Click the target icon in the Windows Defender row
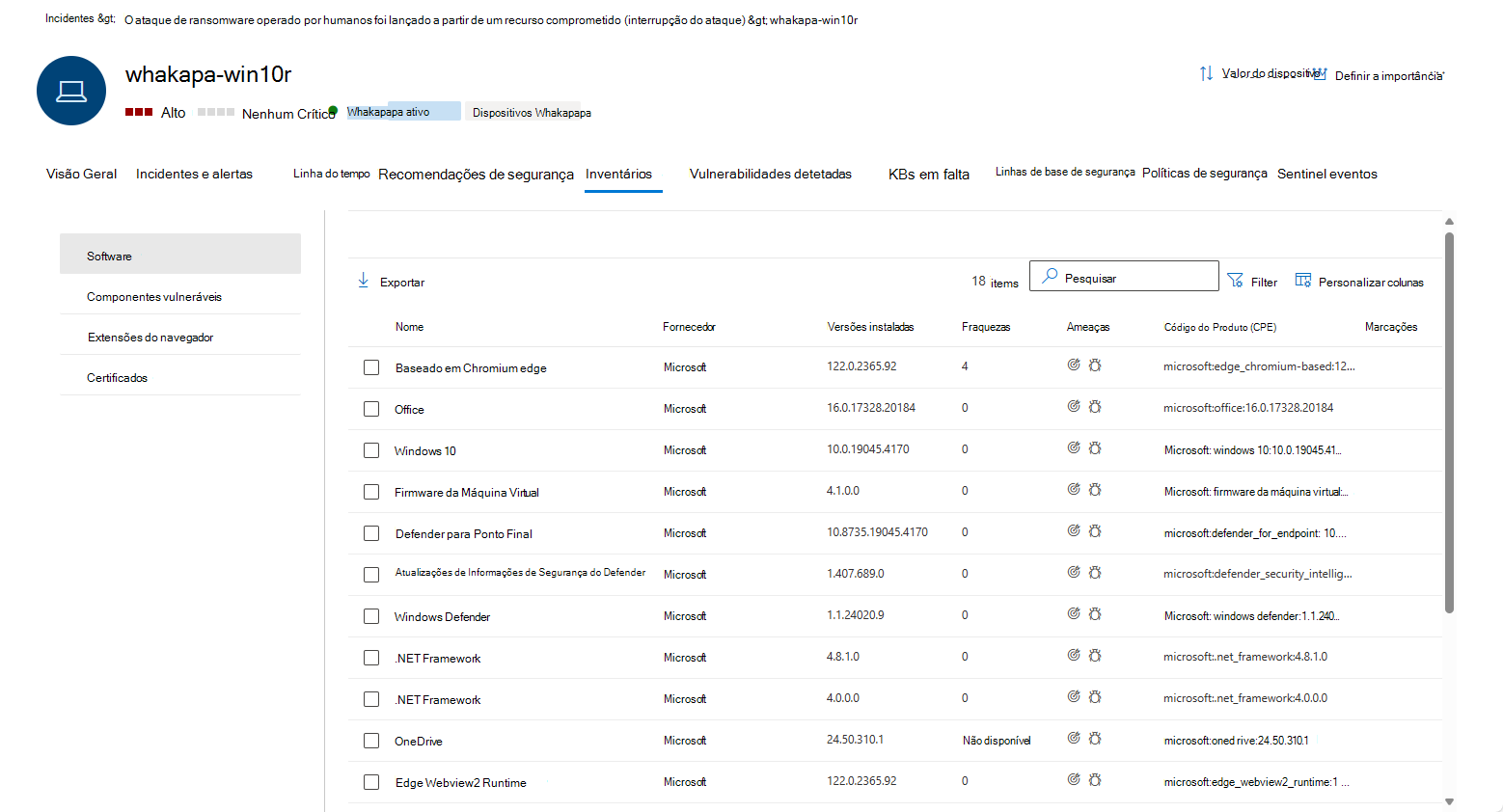Image resolution: width=1503 pixels, height=812 pixels. point(1074,614)
